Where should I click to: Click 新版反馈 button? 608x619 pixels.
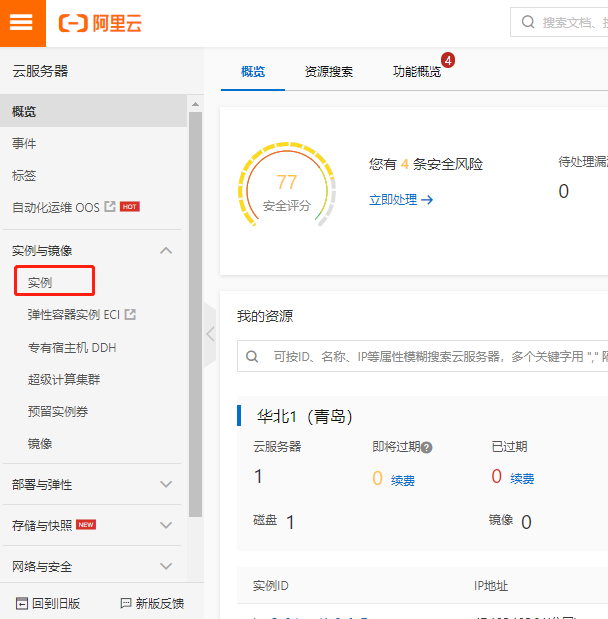pyautogui.click(x=152, y=603)
